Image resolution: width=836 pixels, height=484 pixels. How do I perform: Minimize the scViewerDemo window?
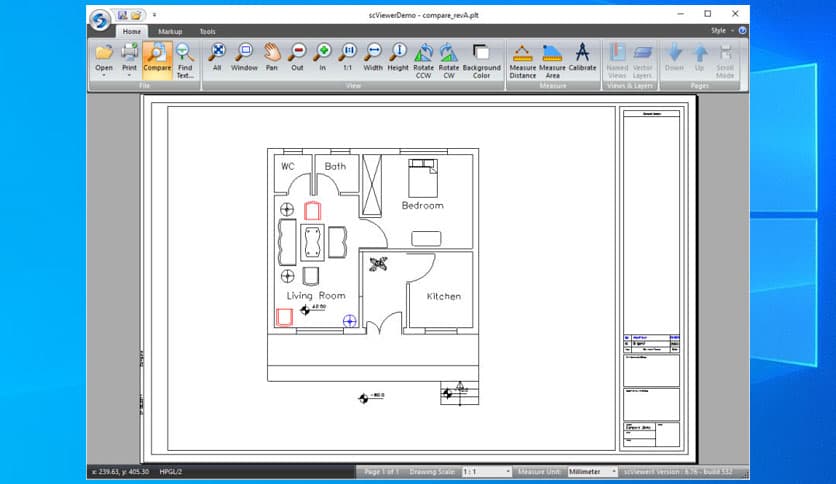click(680, 14)
